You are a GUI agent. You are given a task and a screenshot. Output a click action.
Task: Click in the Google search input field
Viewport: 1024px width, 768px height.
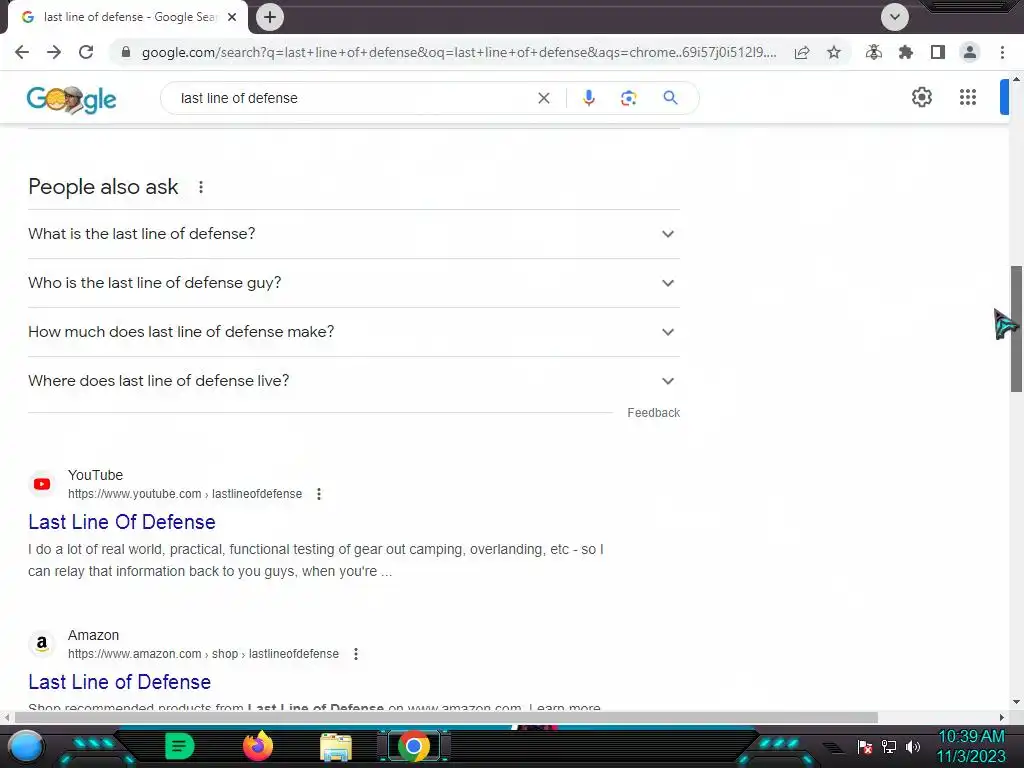coord(353,98)
